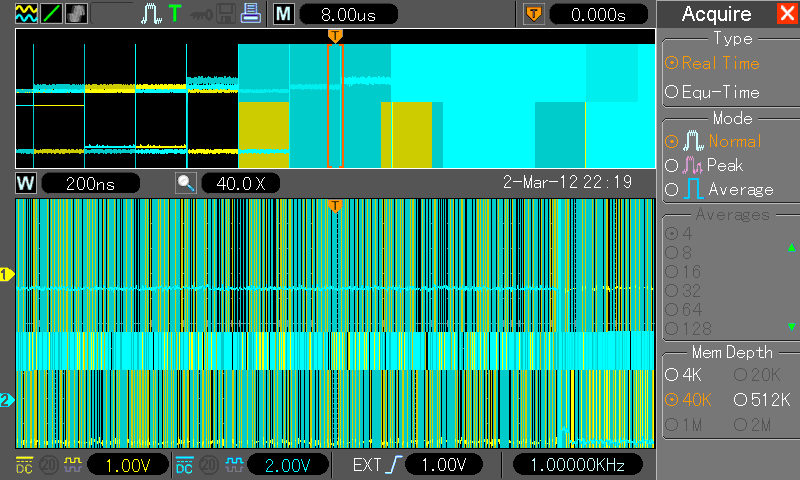The height and width of the screenshot is (480, 800).
Task: Click the dual waveform display icon
Action: (x=27, y=13)
